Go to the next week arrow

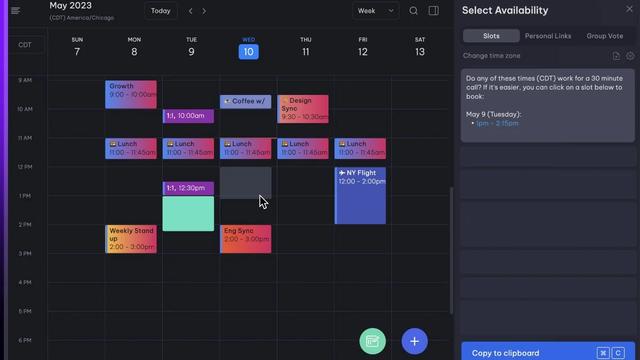click(204, 11)
